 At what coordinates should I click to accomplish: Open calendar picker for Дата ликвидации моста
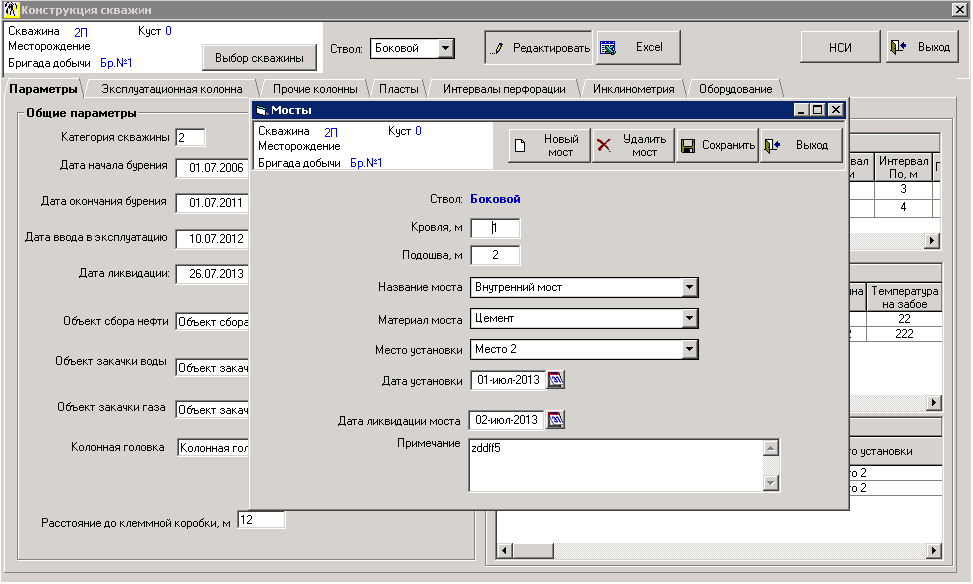[555, 420]
